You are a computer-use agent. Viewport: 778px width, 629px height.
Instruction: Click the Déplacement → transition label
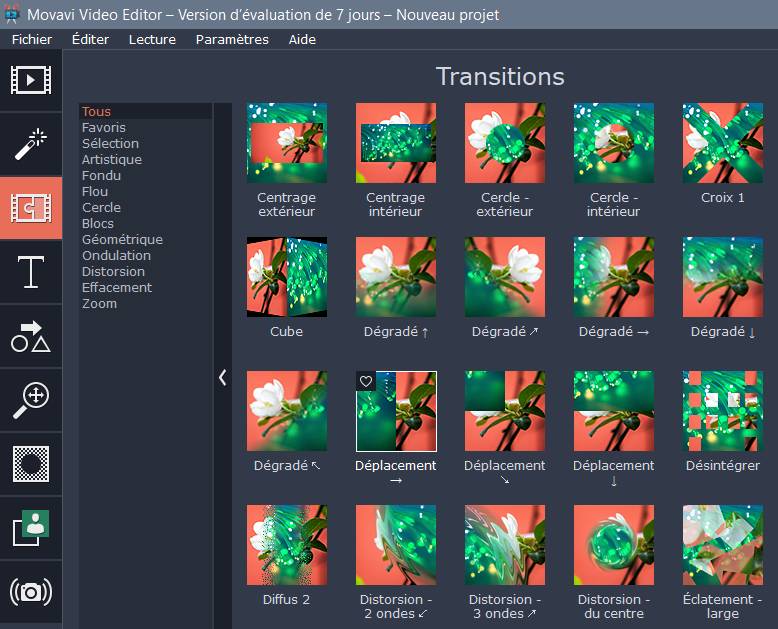(x=396, y=472)
